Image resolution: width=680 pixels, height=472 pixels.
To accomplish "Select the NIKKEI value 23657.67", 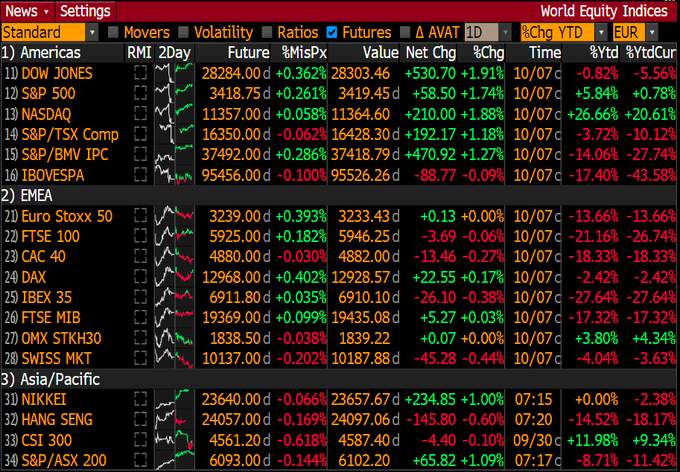I will [x=360, y=399].
